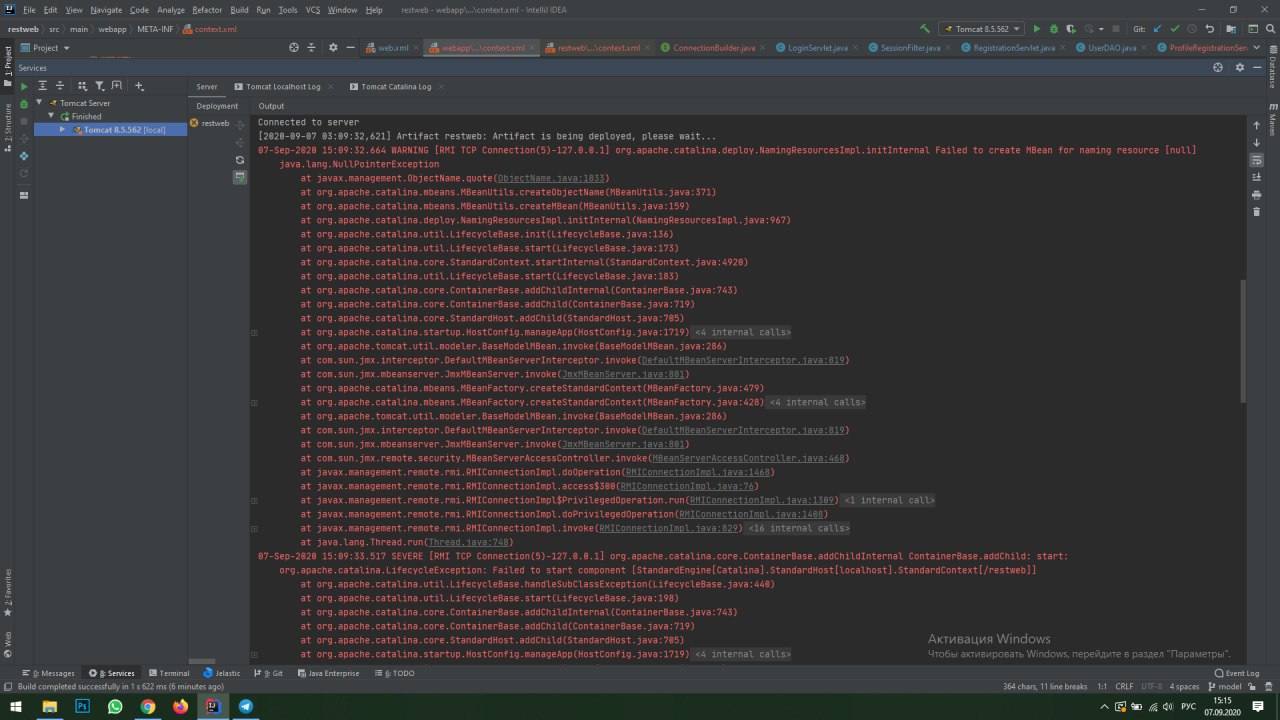
Task: Hide the Services panel with minimize dash
Action: [1258, 67]
